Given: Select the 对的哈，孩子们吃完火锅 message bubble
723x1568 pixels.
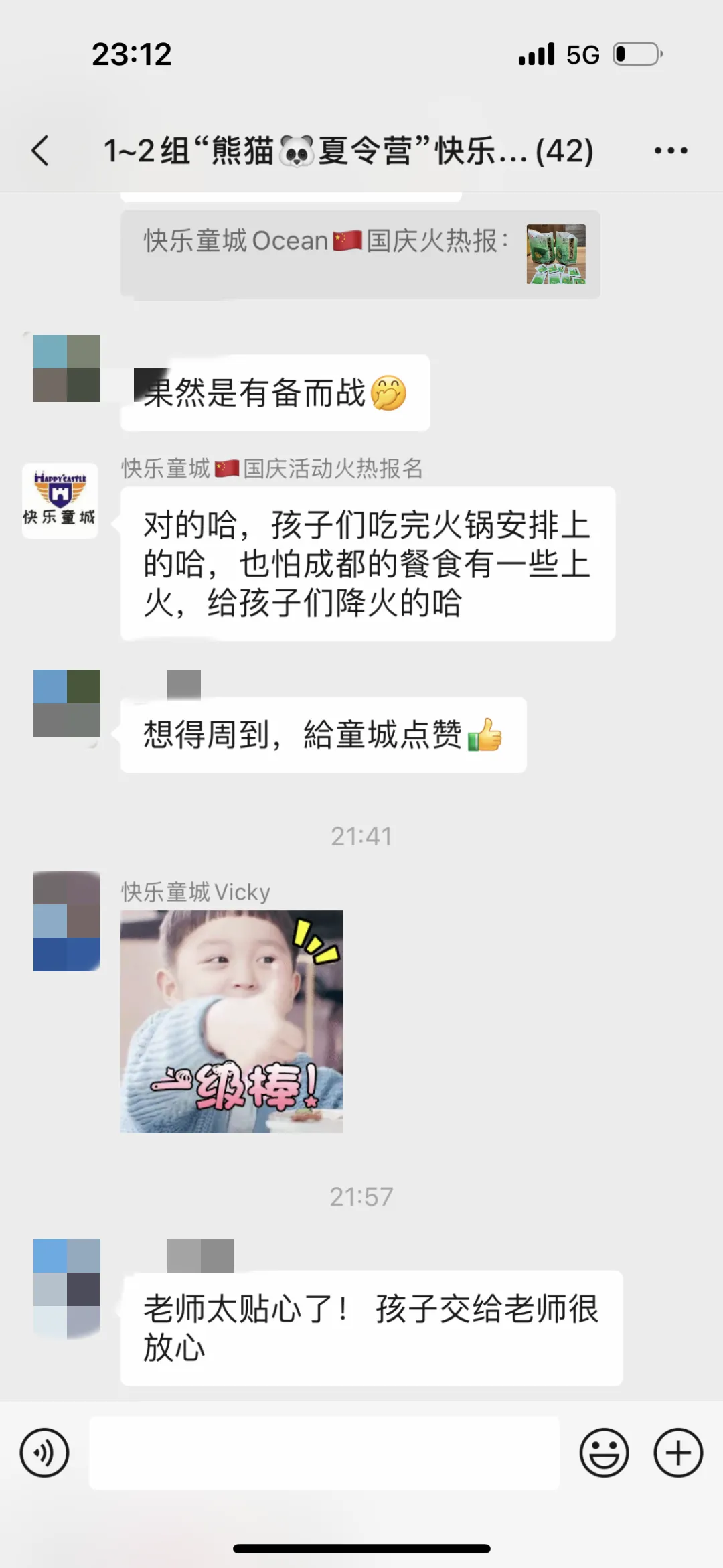Looking at the screenshot, I should pos(368,563).
